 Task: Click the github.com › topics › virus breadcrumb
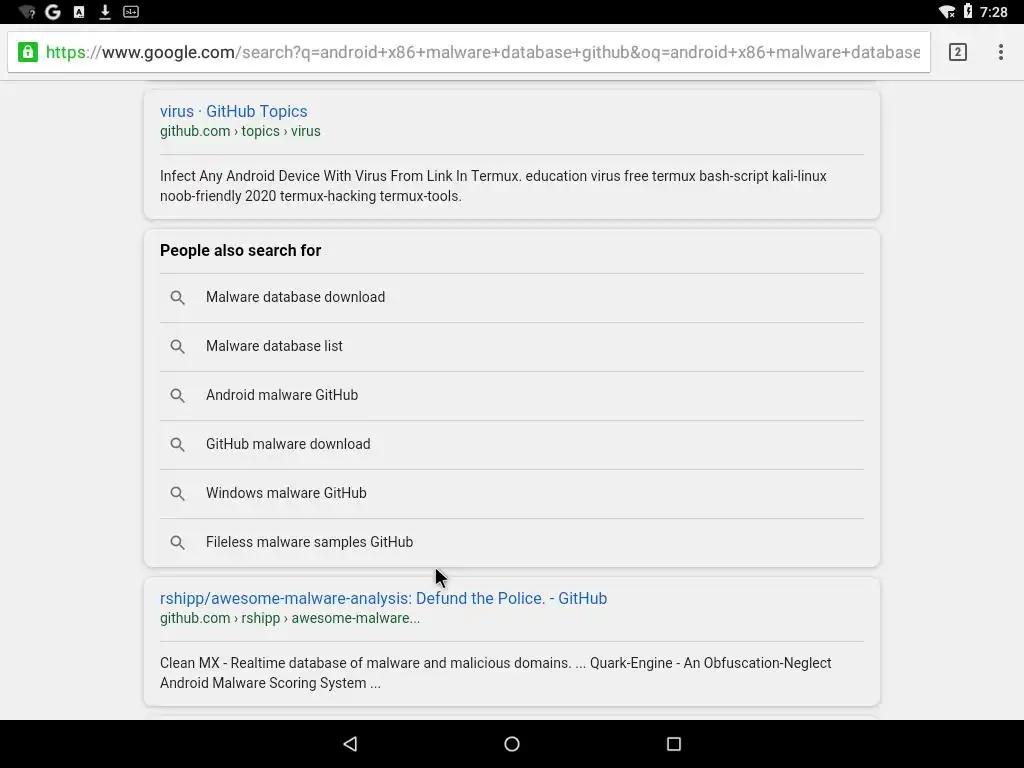(240, 131)
